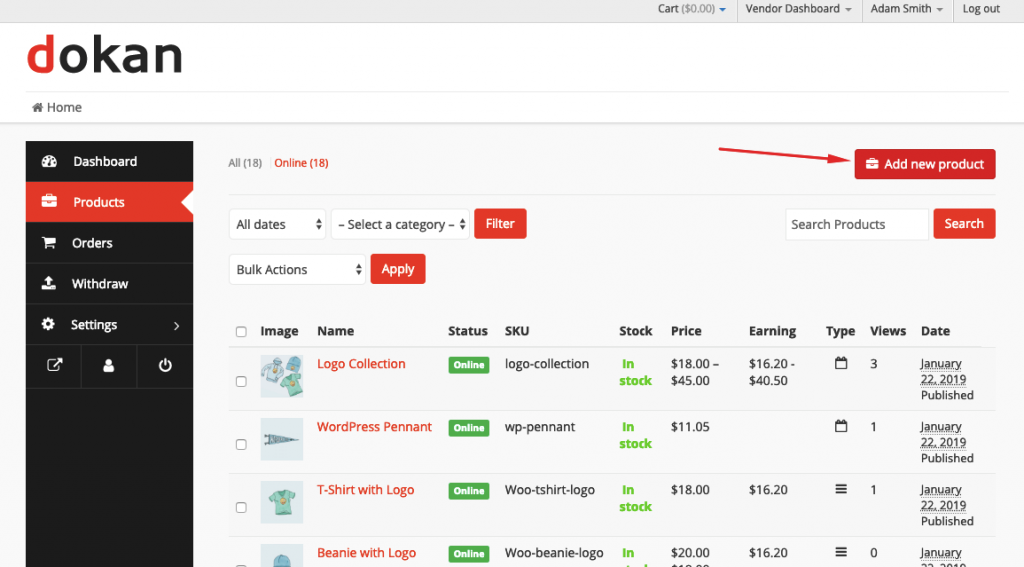Click the $16.20 - $40.50 earning cell
Image resolution: width=1024 pixels, height=567 pixels.
pyautogui.click(x=772, y=372)
